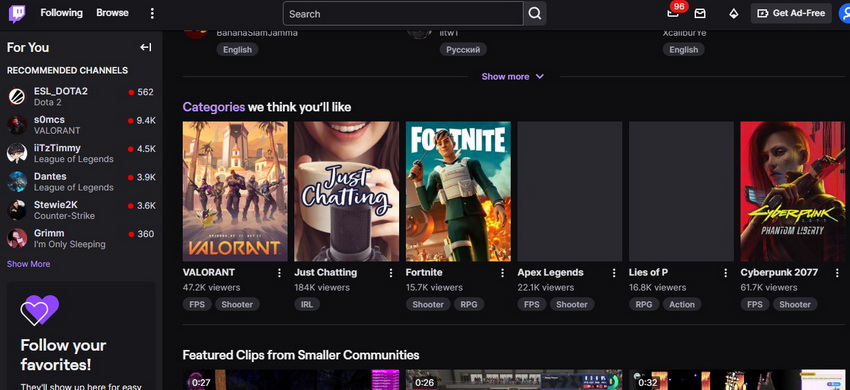
Task: Click Dantes channel avatar
Action: tap(17, 182)
